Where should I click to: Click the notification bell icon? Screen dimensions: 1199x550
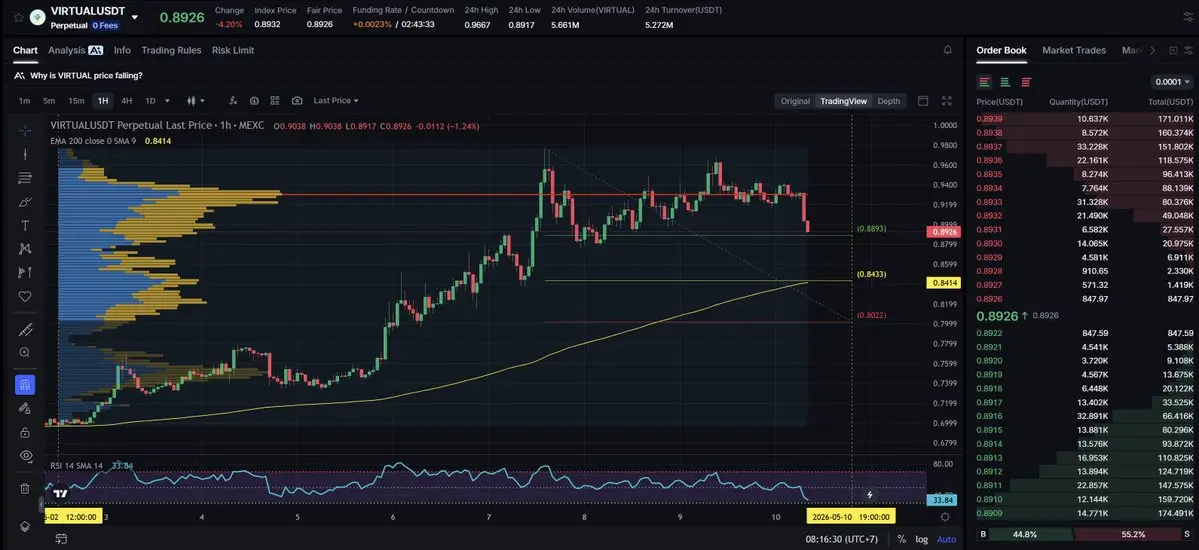(947, 50)
